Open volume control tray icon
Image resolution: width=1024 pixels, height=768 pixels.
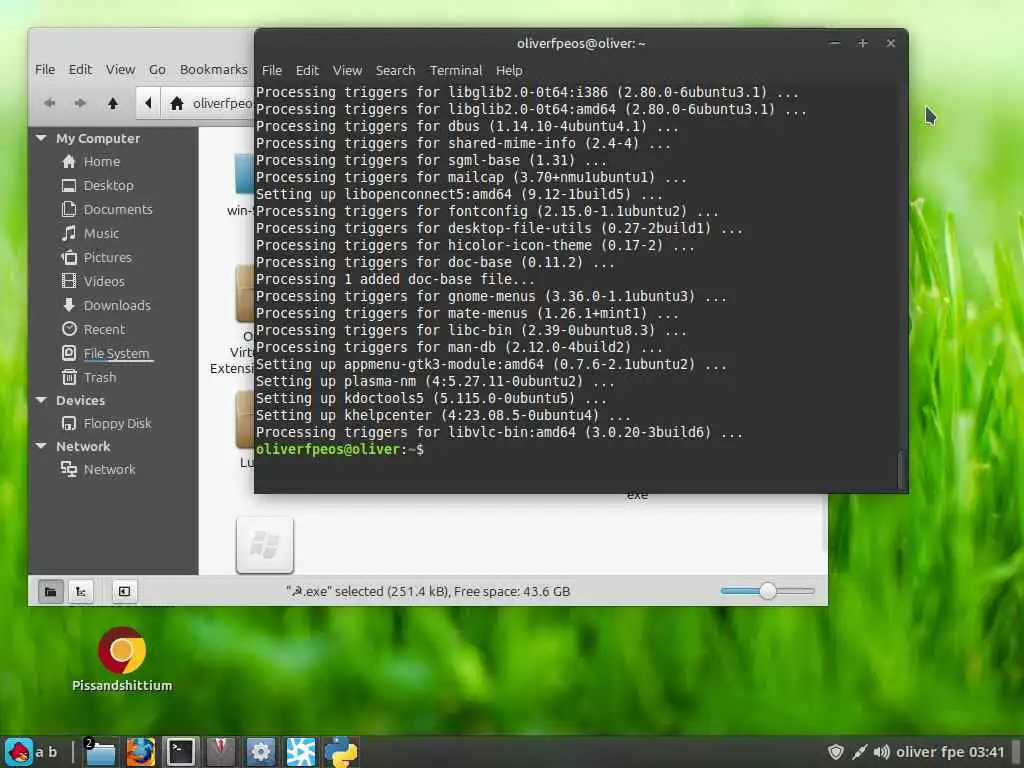882,752
